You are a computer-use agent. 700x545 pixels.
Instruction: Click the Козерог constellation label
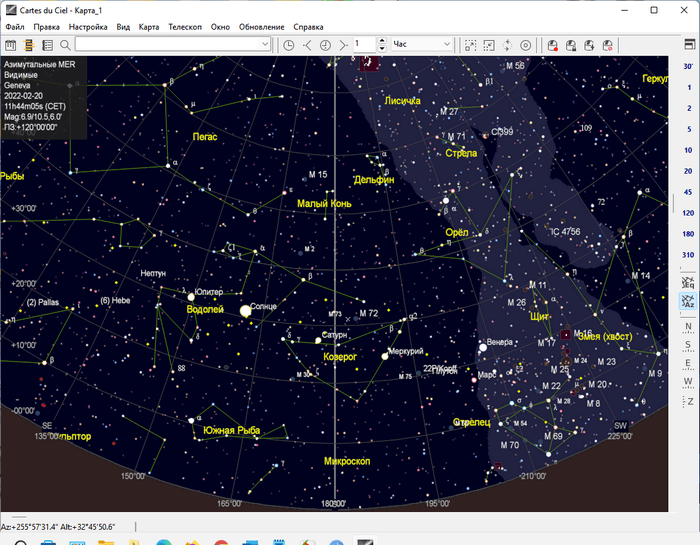340,356
